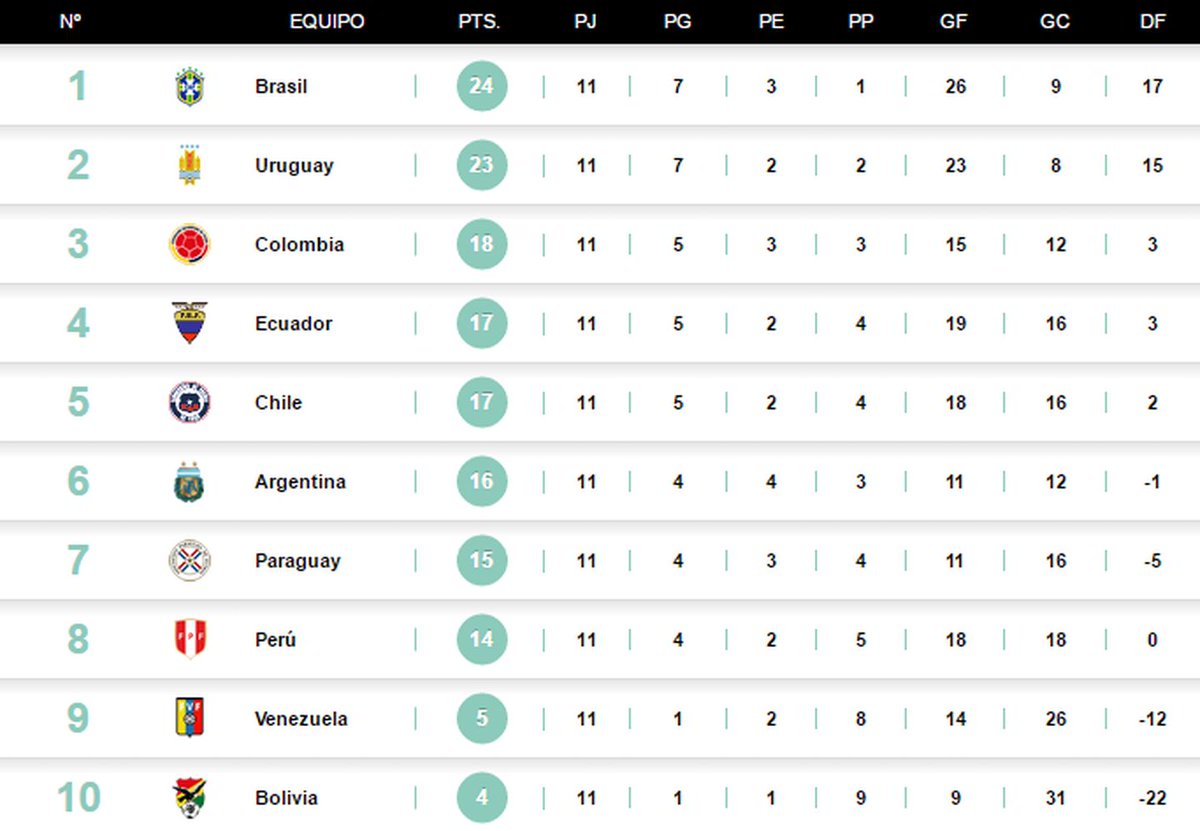
Task: Open the Brasil team name link
Action: [x=281, y=87]
